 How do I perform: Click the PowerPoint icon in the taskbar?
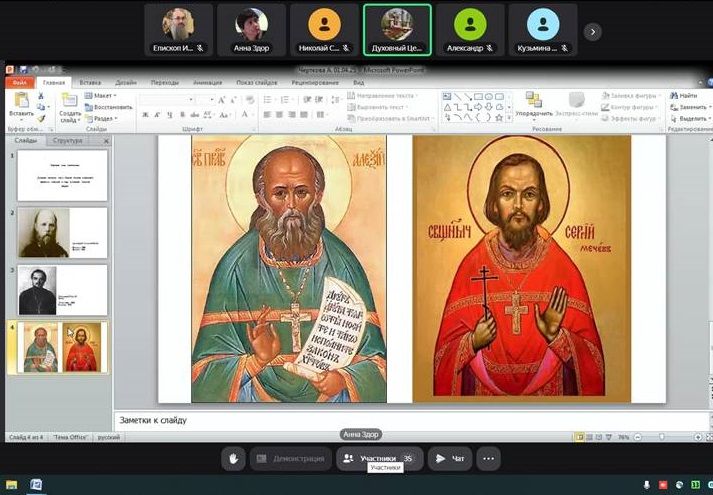coord(36,485)
